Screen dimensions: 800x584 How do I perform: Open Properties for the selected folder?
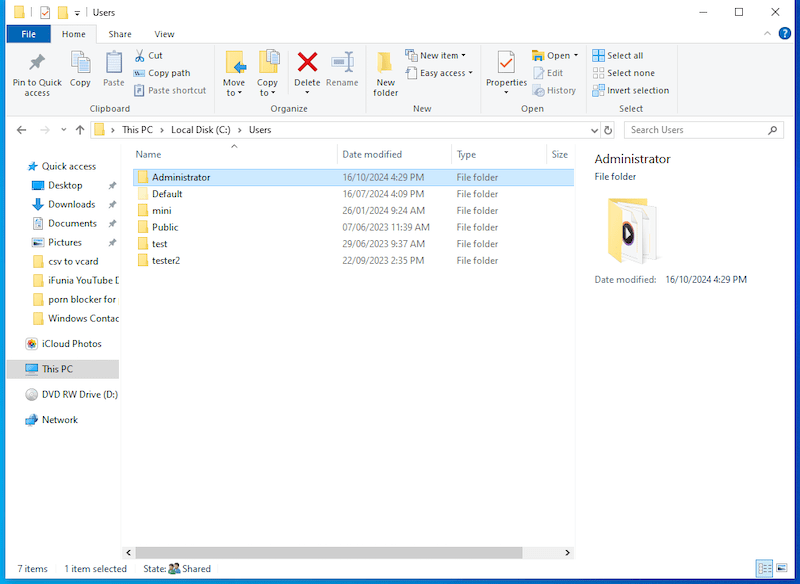505,70
